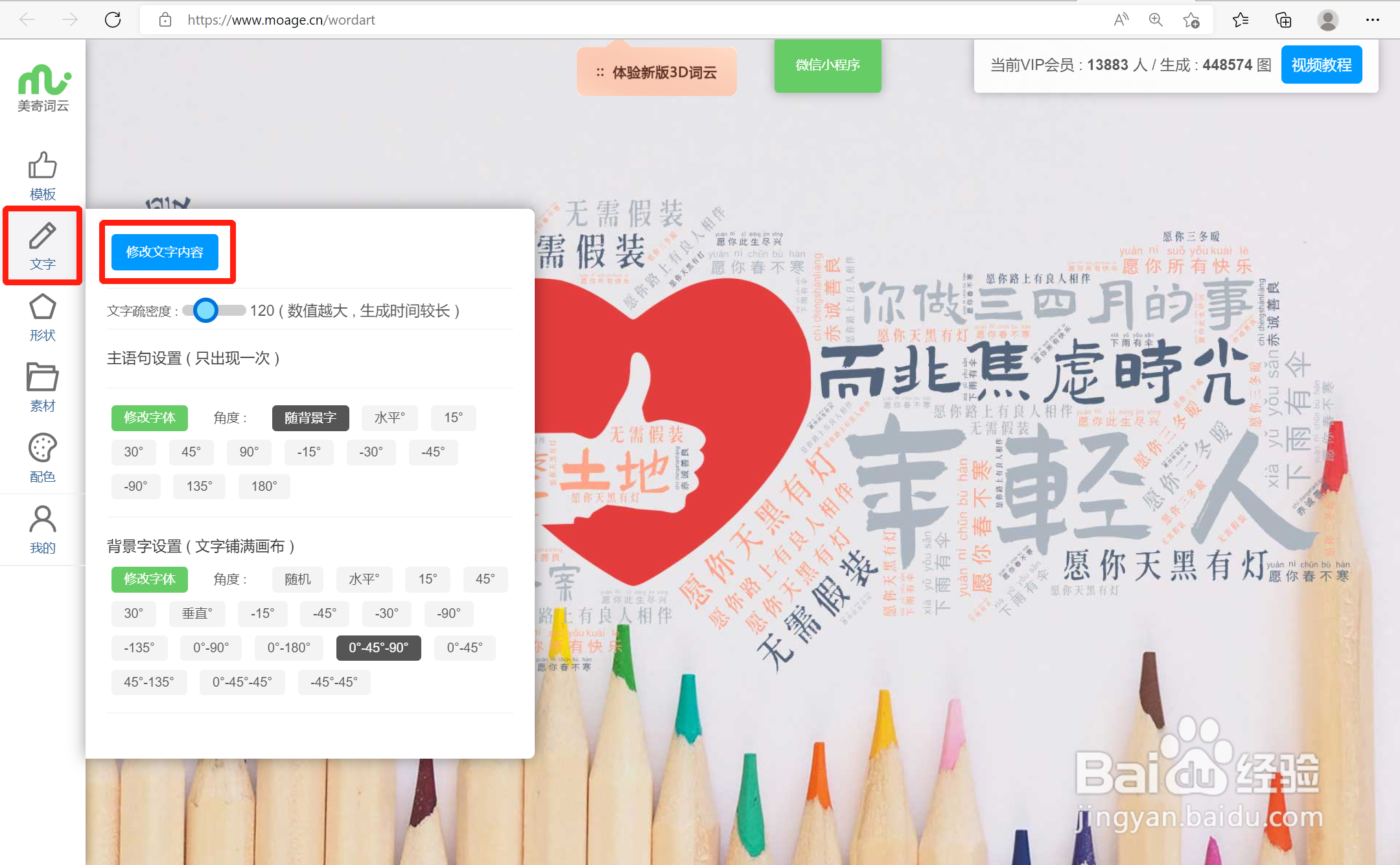Select -15° for main sentence angle
Viewport: 1400px width, 865px height.
309,452
